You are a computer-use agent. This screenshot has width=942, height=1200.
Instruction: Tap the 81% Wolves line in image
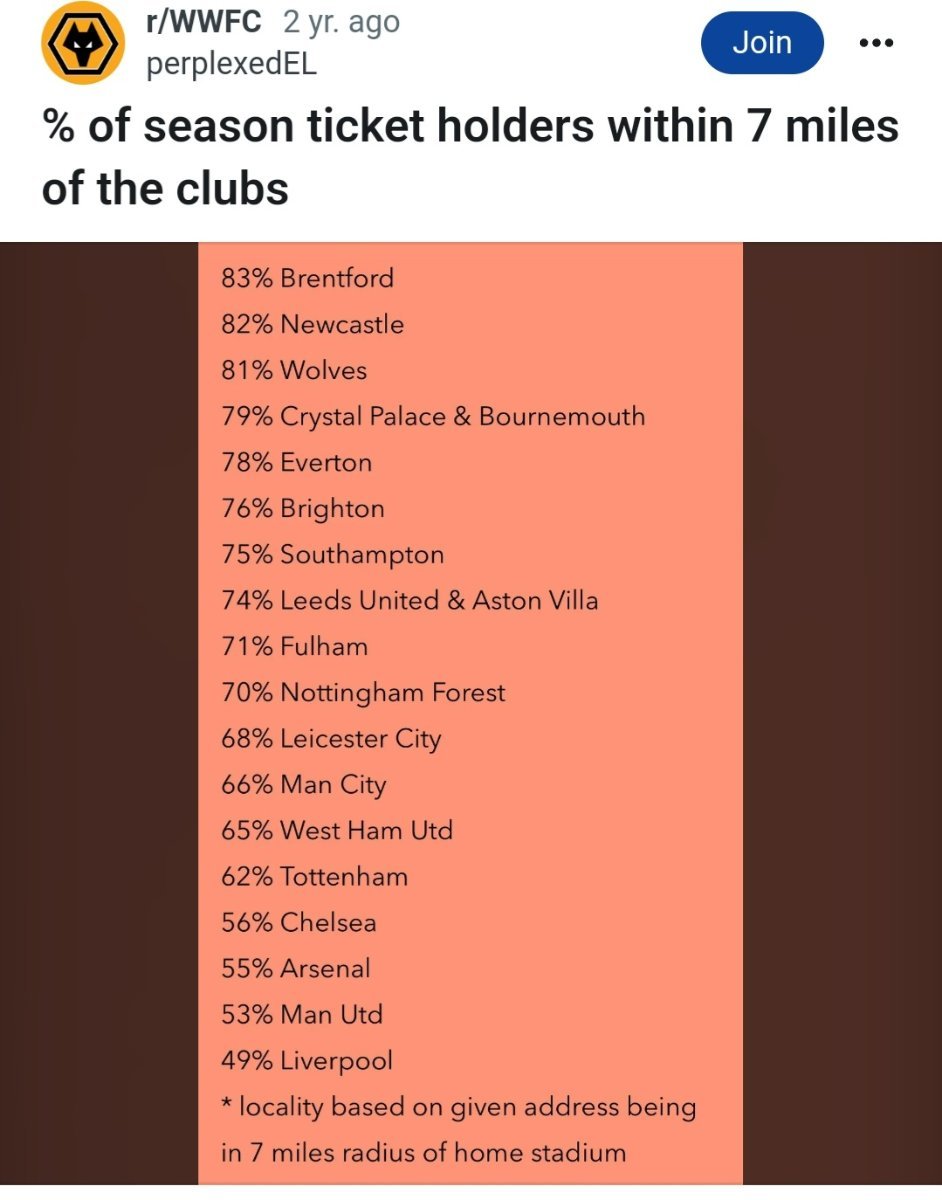click(x=294, y=370)
